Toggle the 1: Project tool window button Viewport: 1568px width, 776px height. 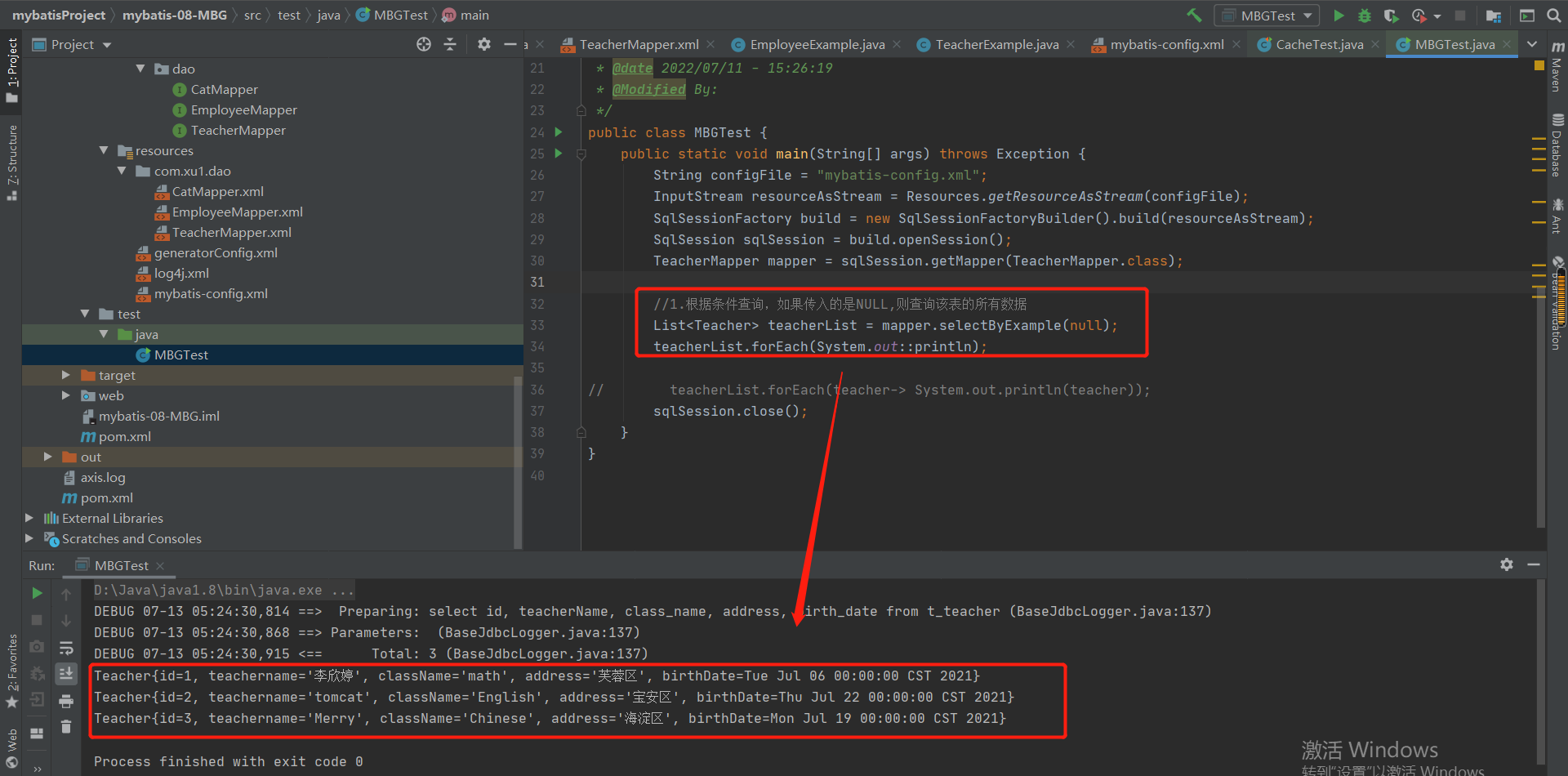(11, 70)
